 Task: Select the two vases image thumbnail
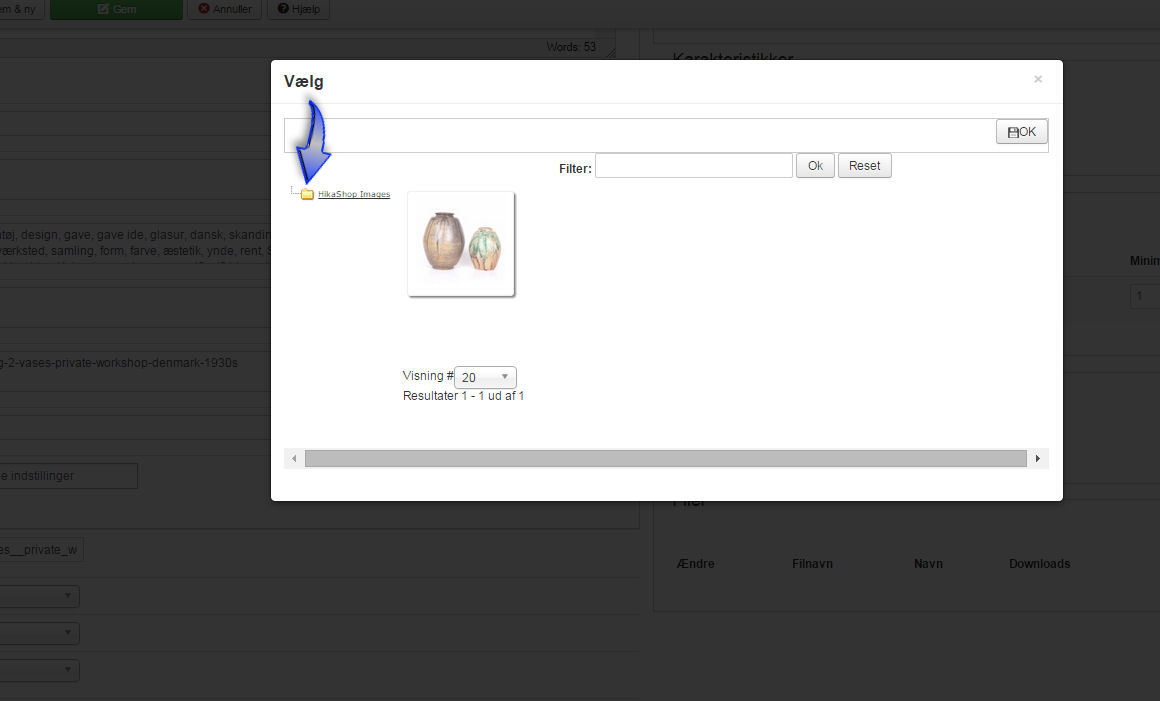(x=461, y=244)
